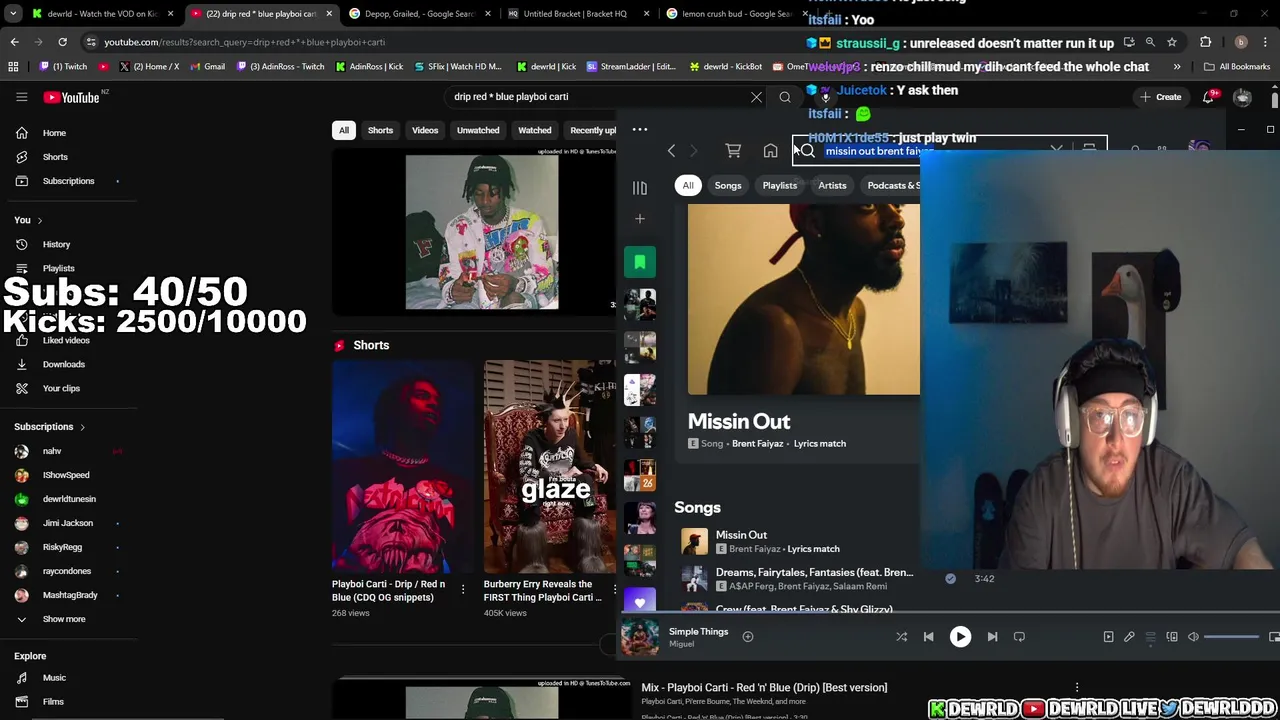Open options menu for Playboi Carti short

tap(462, 590)
